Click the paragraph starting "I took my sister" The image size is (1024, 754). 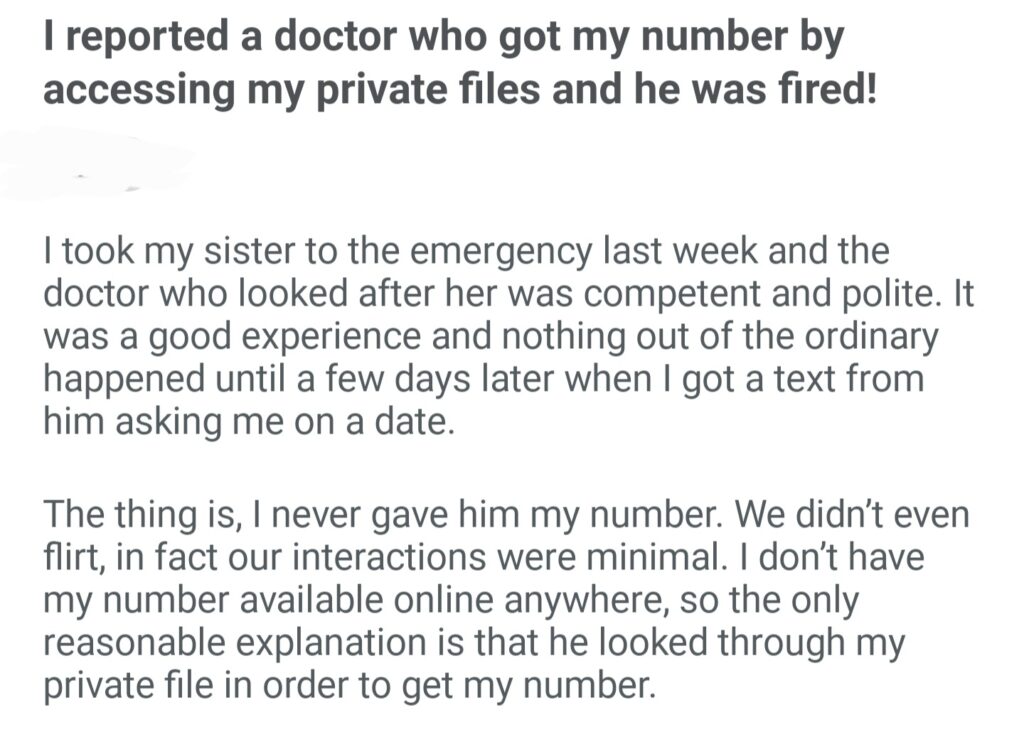point(490,336)
